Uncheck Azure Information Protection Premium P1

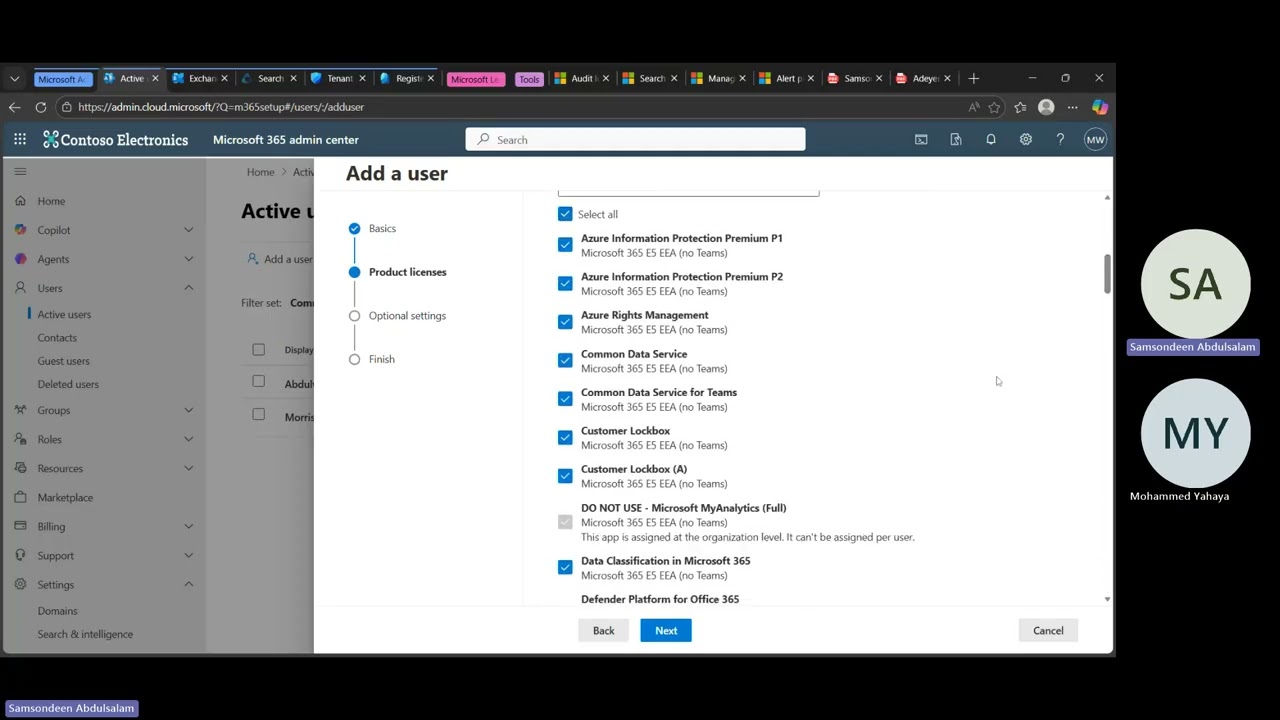565,245
